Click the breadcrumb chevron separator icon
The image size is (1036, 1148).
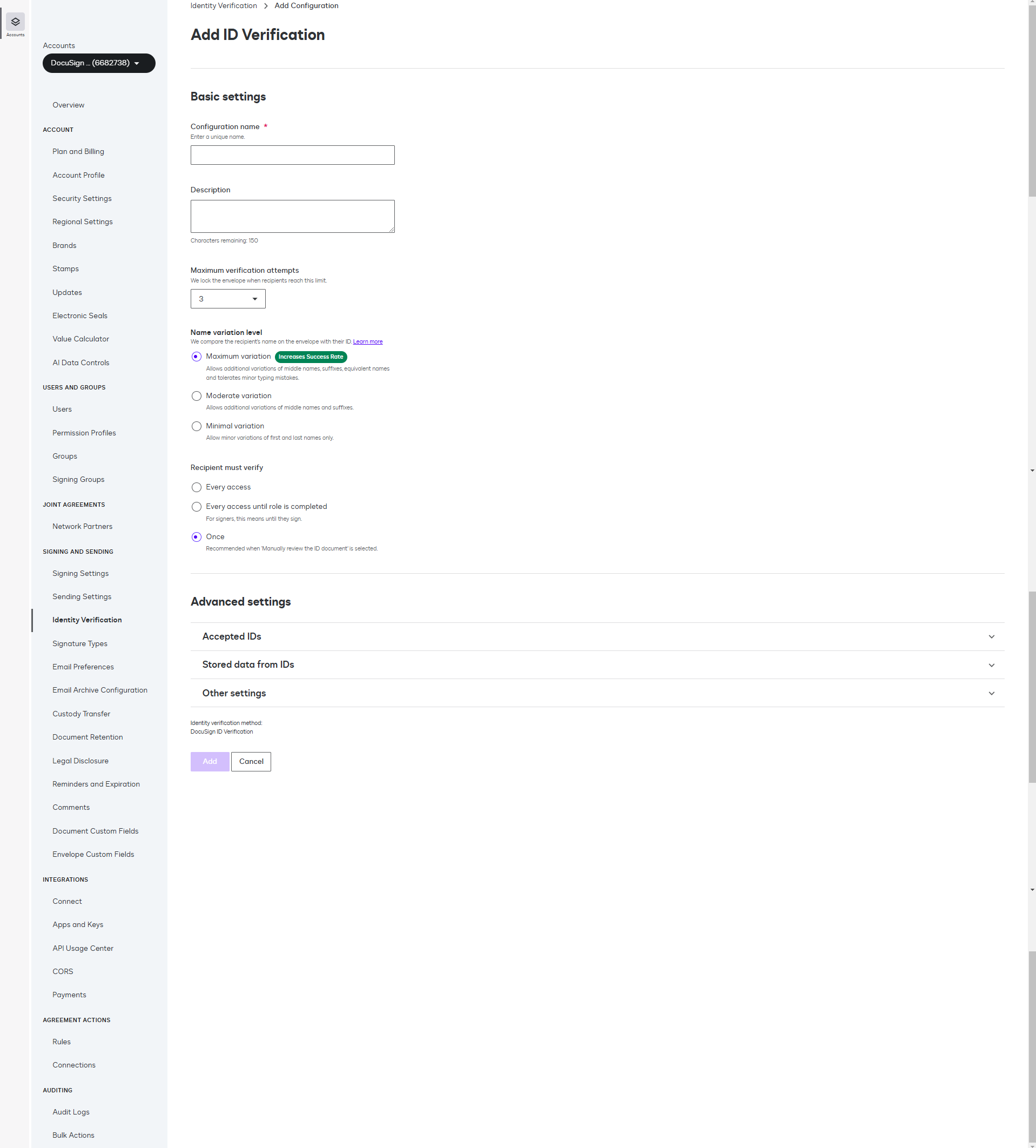point(266,6)
